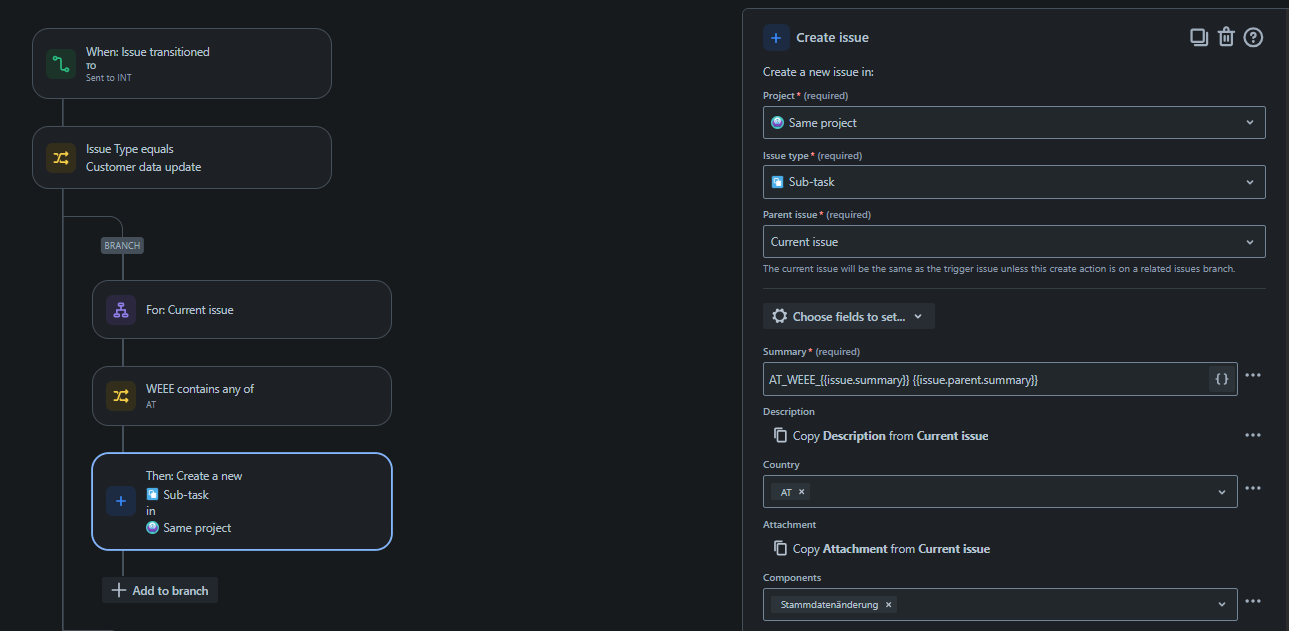Open more options for the Country field

1253,488
